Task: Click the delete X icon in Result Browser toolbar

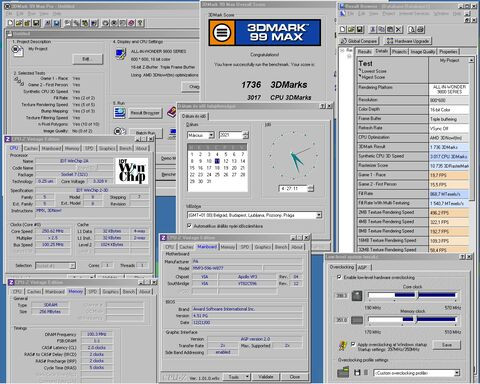Action: [x=399, y=30]
